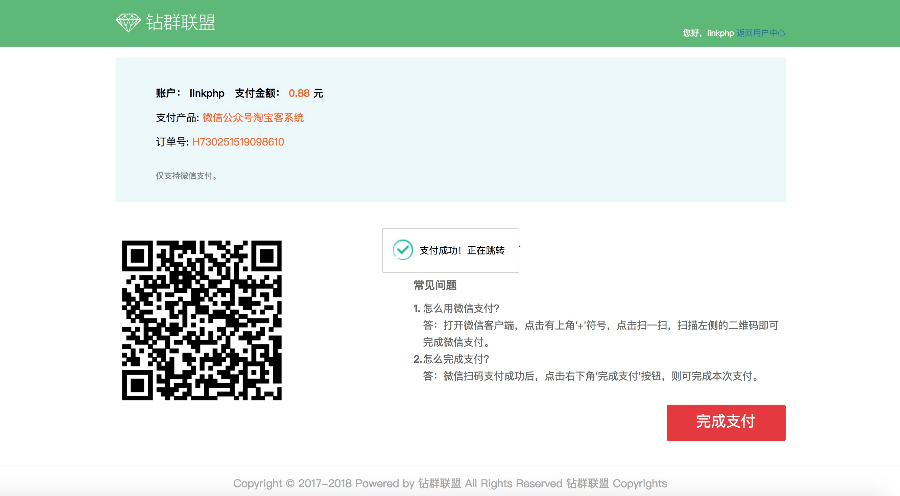
Task: Click the diamond logo icon in header
Action: click(x=128, y=22)
